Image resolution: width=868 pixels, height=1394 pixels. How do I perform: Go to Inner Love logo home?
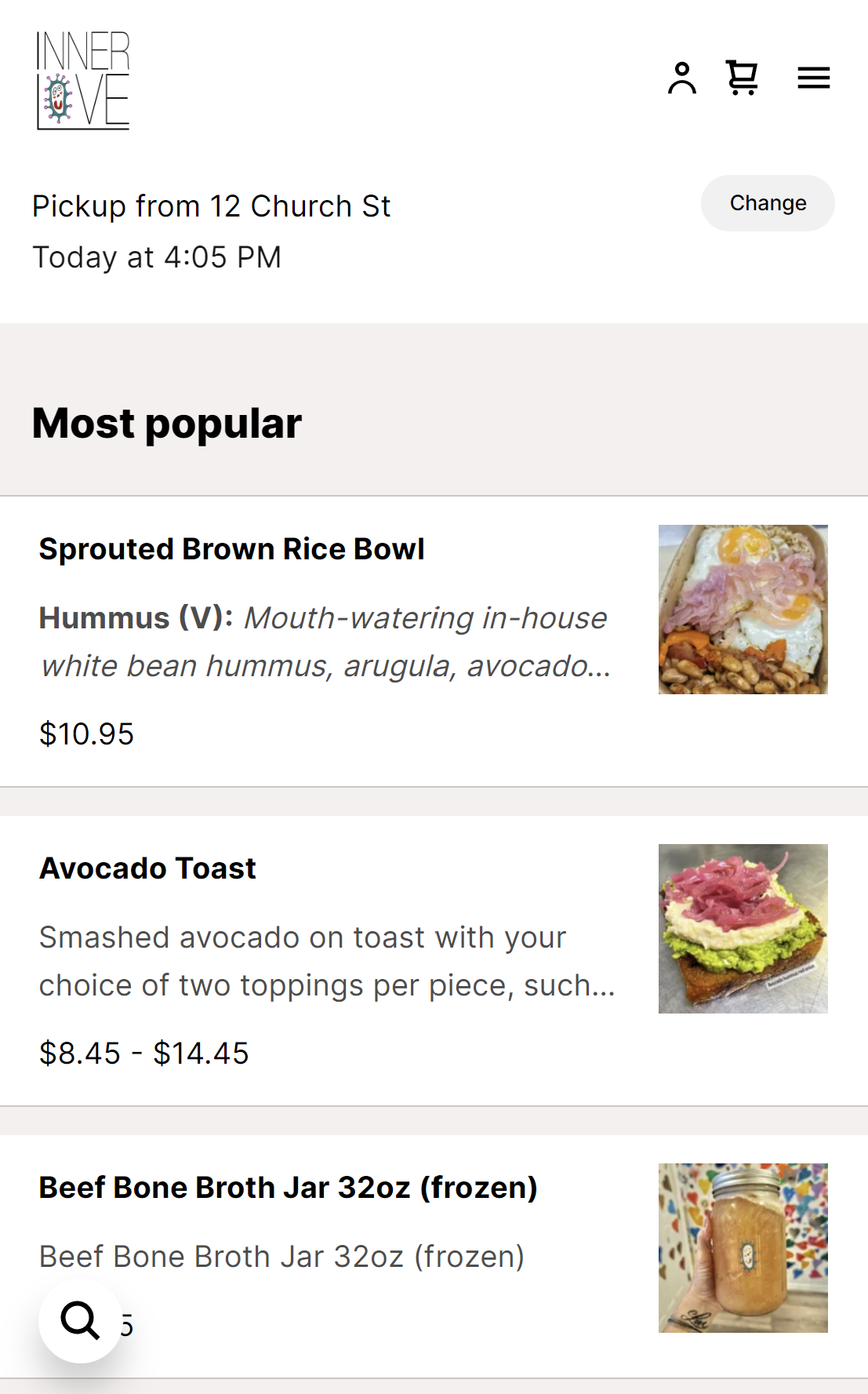83,80
